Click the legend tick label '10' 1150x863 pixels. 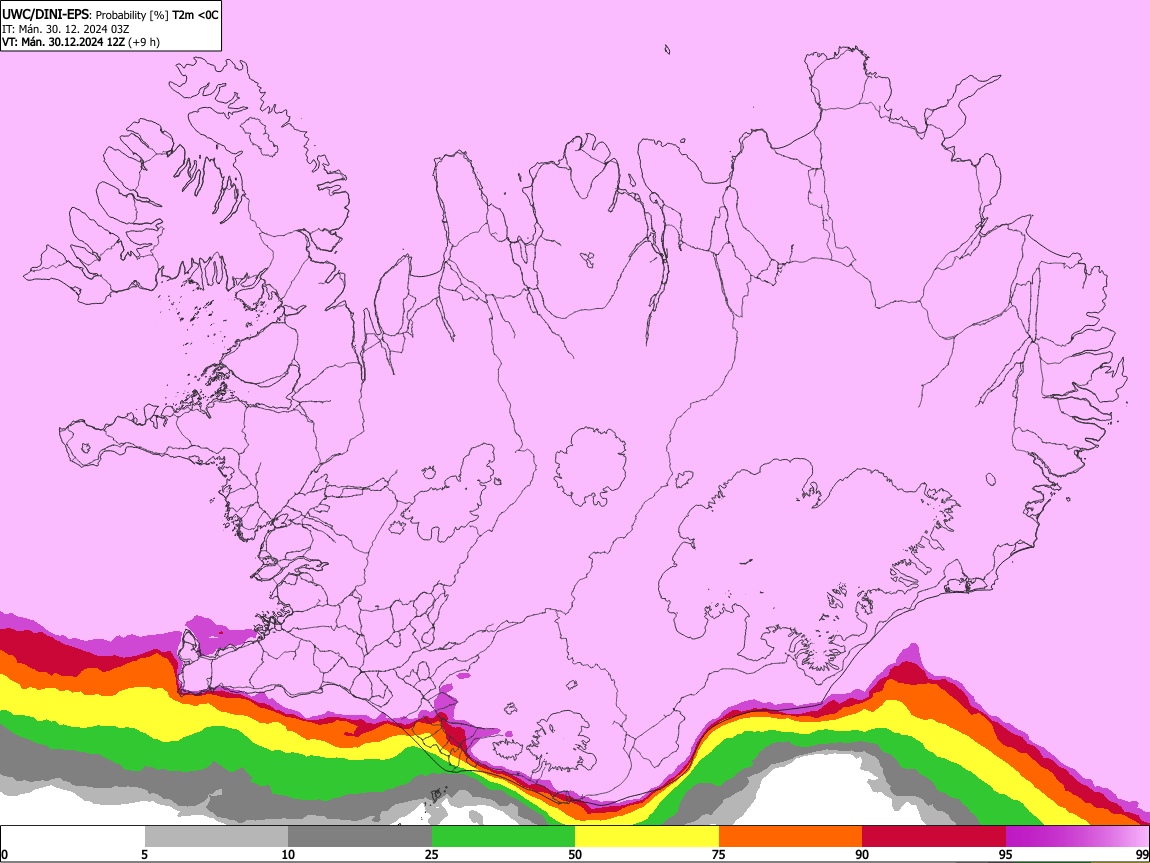(288, 855)
